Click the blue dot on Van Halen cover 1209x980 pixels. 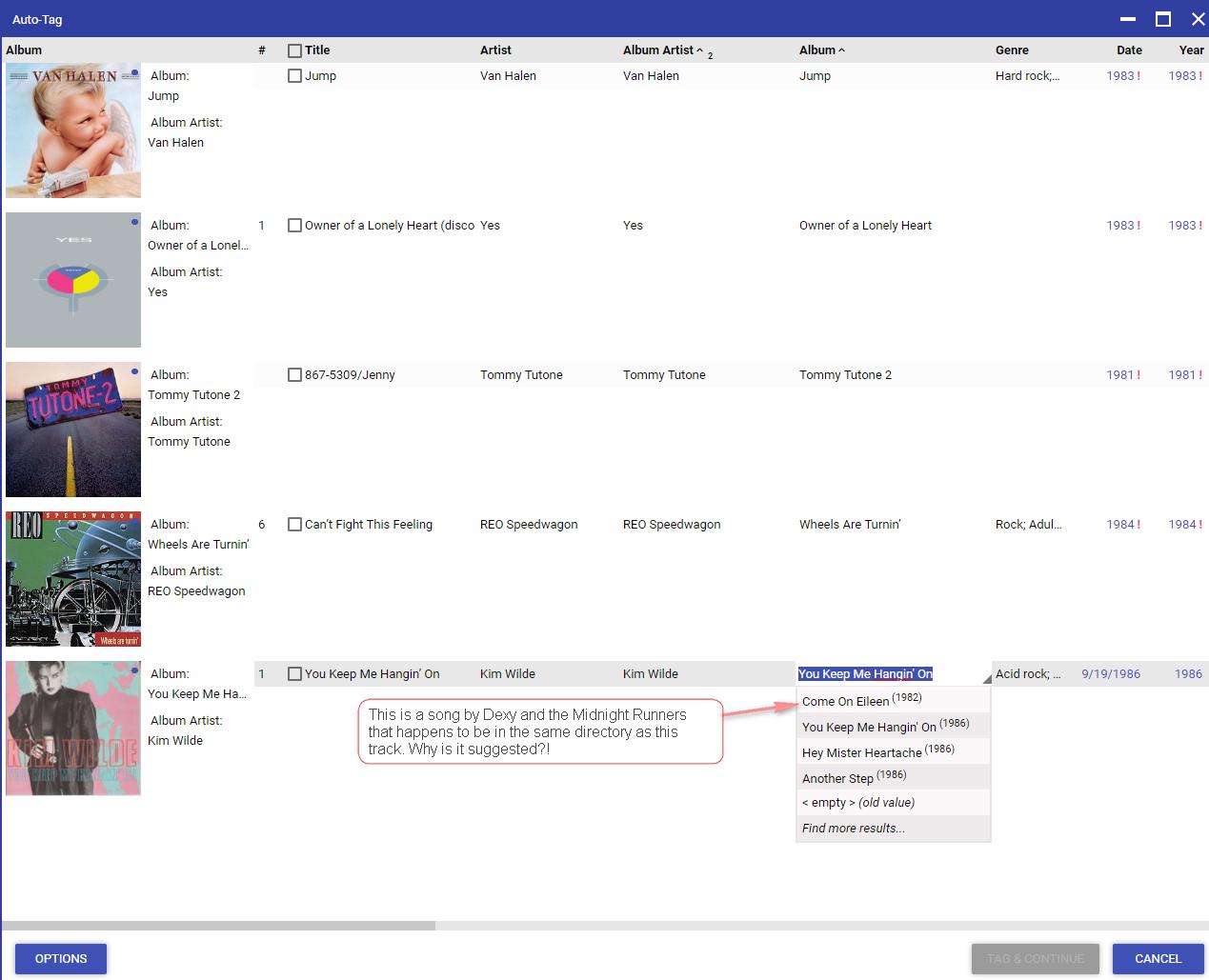tap(134, 72)
